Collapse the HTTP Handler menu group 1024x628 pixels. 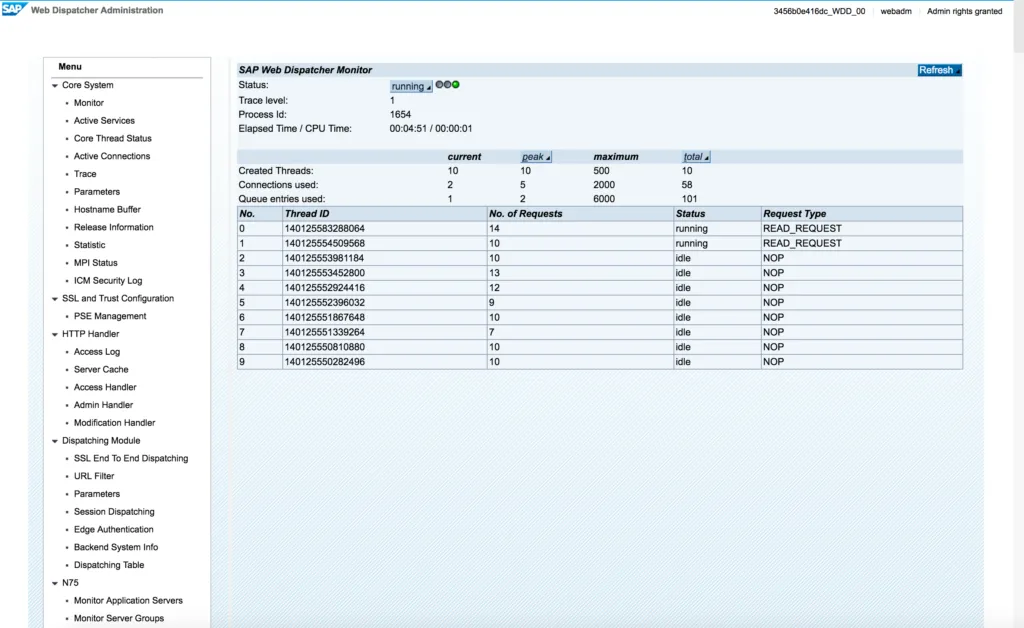click(55, 334)
